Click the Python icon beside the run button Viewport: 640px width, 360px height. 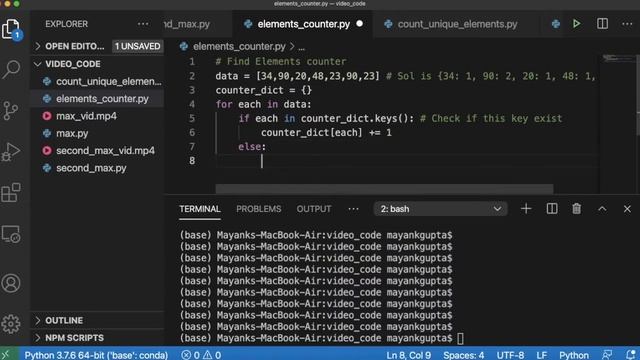[556, 24]
